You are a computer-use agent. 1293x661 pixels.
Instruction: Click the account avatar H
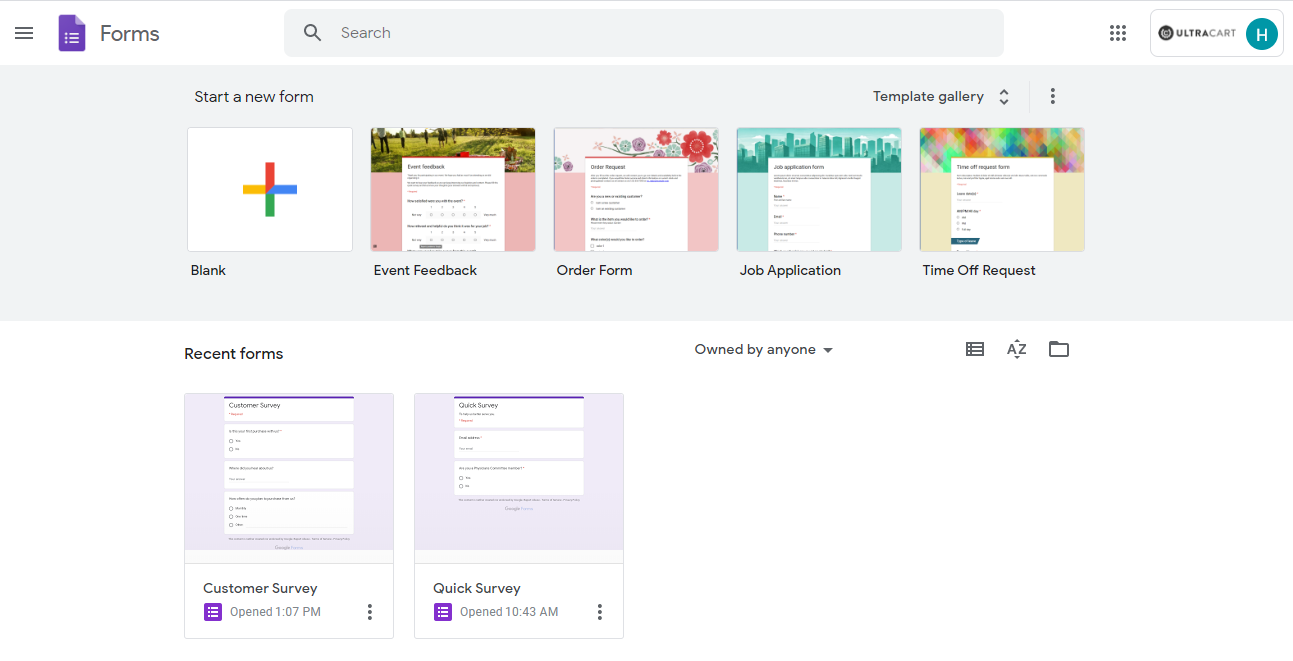pos(1262,33)
